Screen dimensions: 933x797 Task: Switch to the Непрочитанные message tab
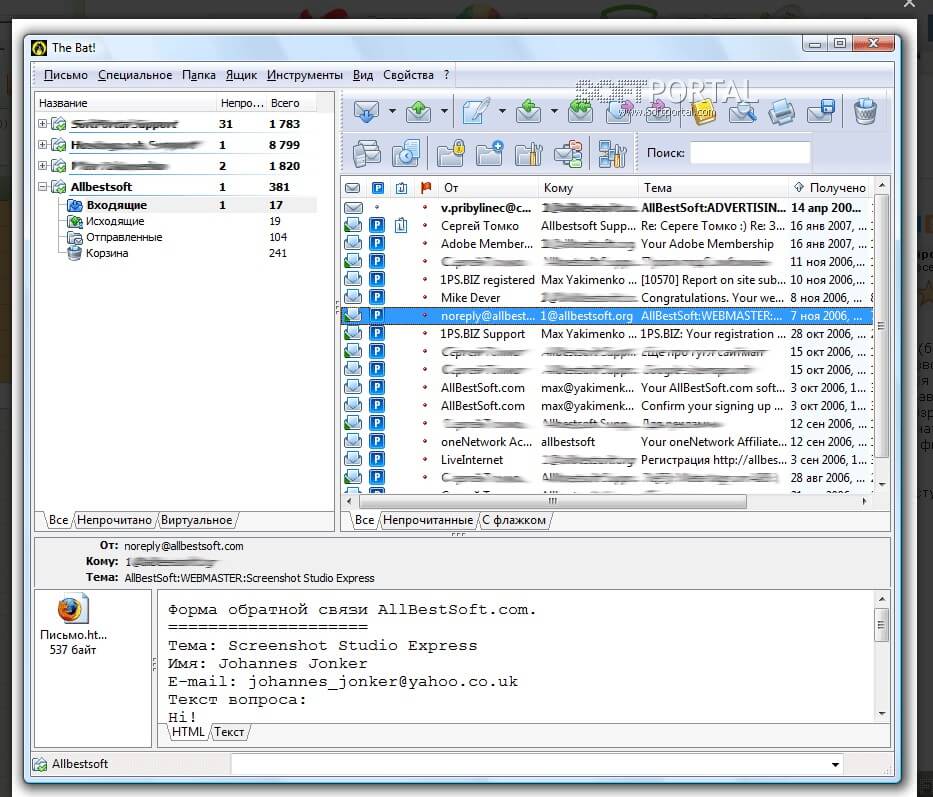tap(428, 520)
